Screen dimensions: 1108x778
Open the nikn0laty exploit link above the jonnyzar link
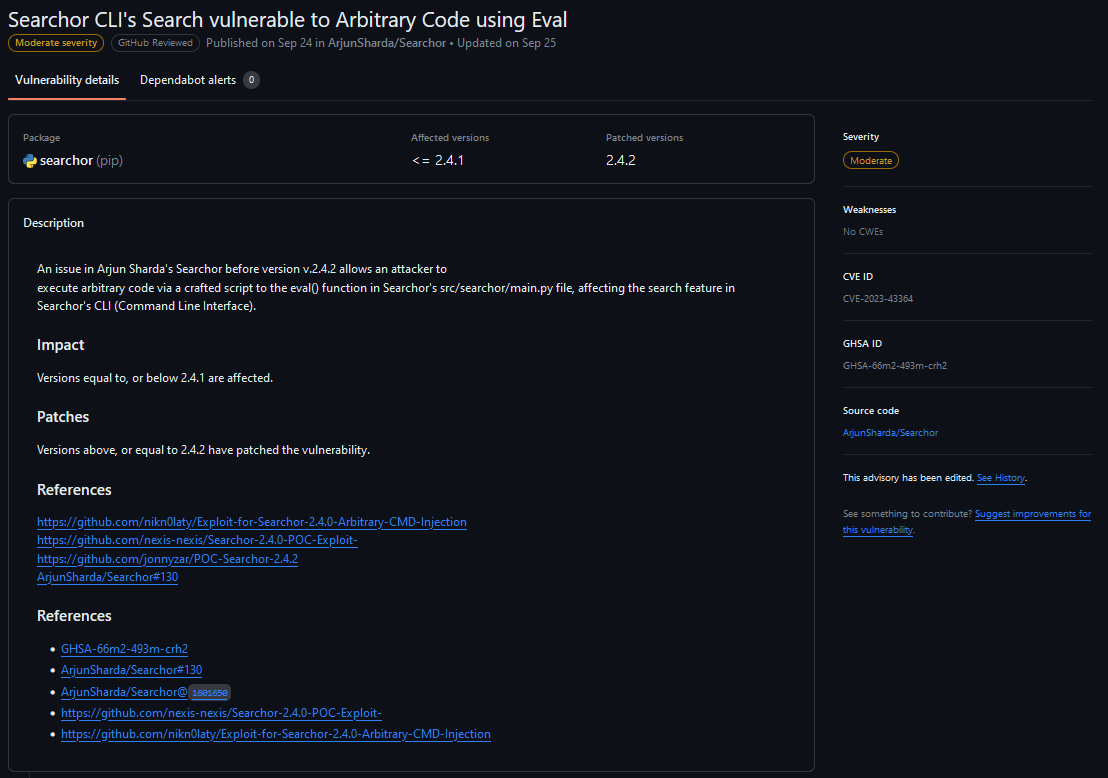tap(252, 521)
